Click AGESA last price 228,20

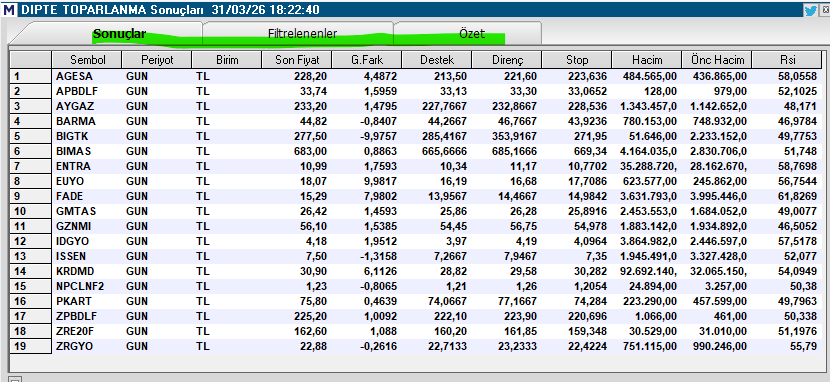point(311,76)
